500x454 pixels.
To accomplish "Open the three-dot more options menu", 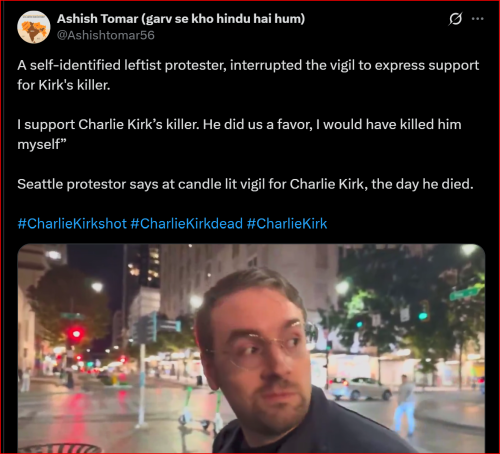I will (x=478, y=19).
